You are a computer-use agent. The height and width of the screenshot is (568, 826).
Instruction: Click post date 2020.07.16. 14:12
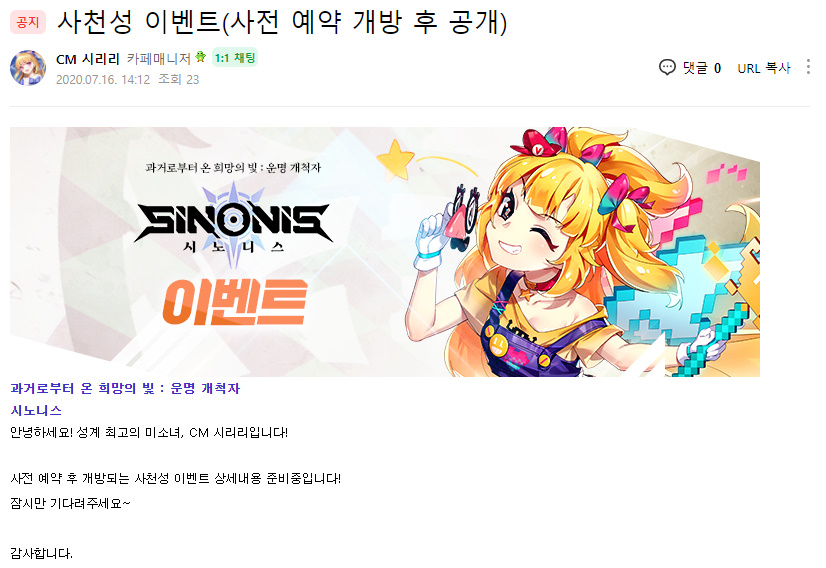(x=103, y=80)
